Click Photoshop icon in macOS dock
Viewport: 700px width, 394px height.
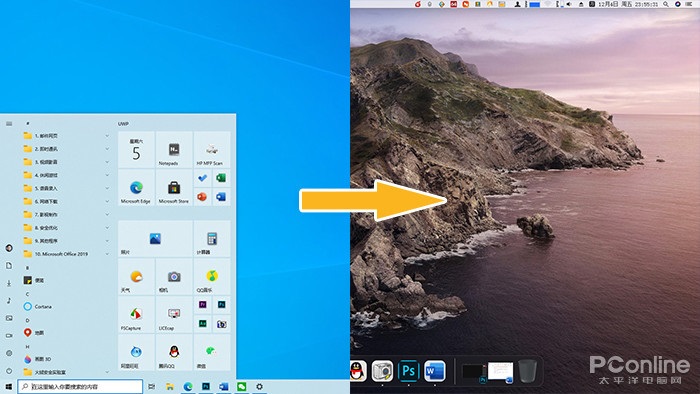coord(408,371)
